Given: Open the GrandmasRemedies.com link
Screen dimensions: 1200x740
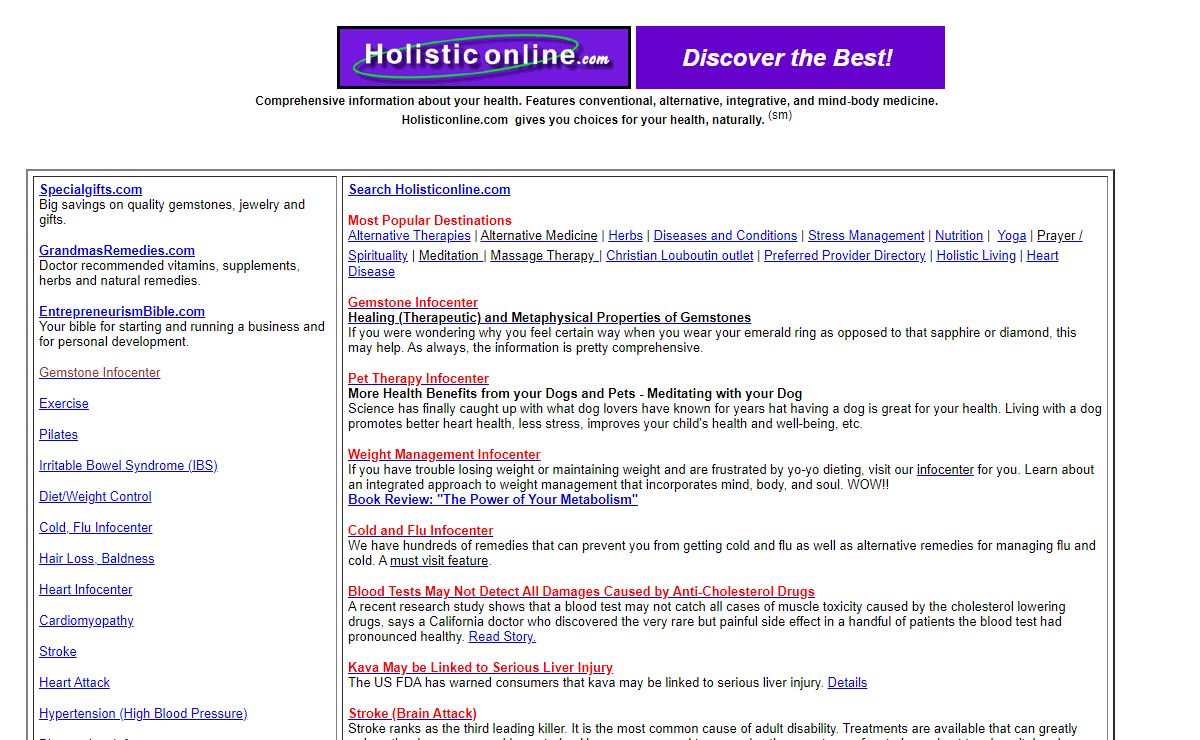Looking at the screenshot, I should (117, 250).
